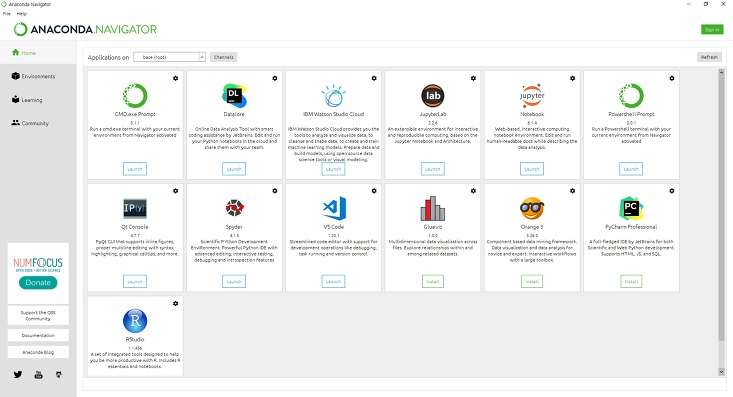Click the scrollbar down arrow
733x397 pixels.
[x=721, y=372]
